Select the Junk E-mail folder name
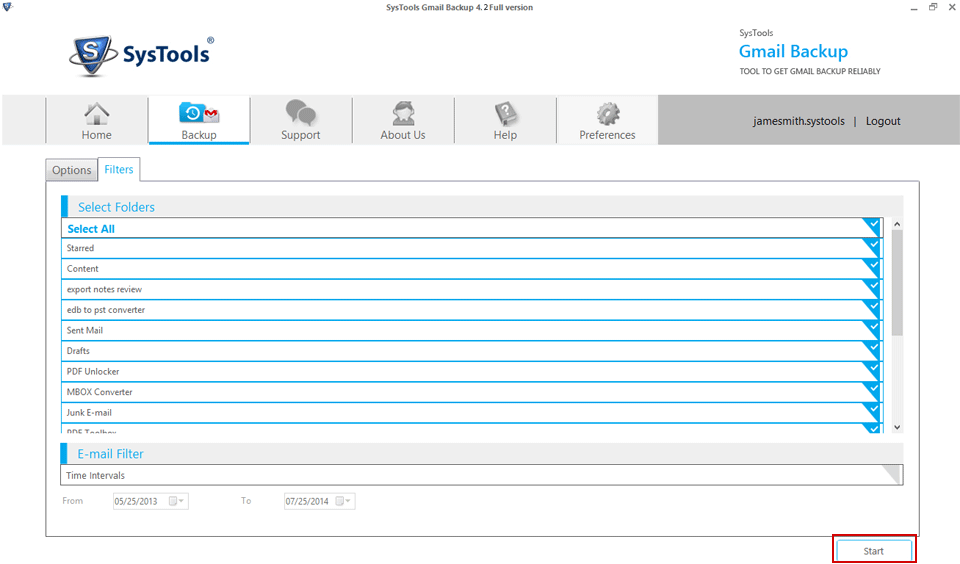The image size is (960, 564). [89, 413]
